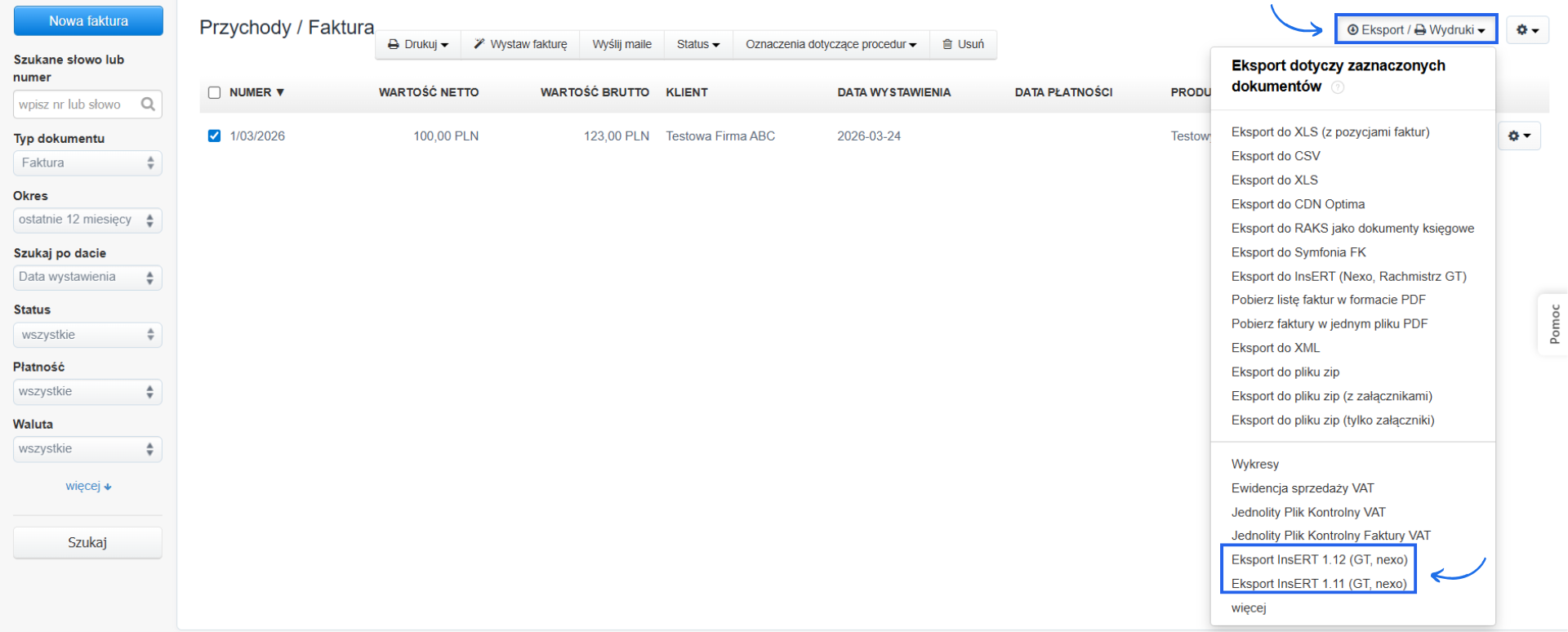Select Eksport InsERT 1.11 (GT, nexo)

pyautogui.click(x=1319, y=584)
